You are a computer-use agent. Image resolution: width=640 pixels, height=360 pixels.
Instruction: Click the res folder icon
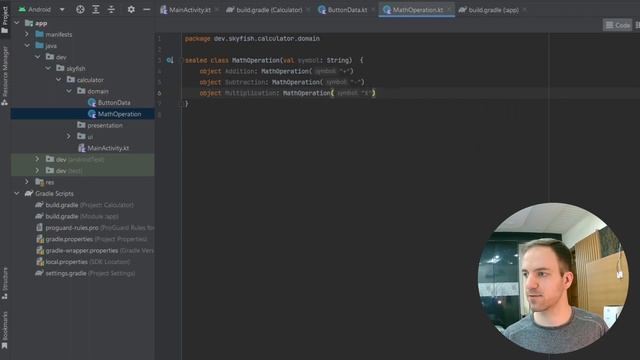(x=39, y=182)
